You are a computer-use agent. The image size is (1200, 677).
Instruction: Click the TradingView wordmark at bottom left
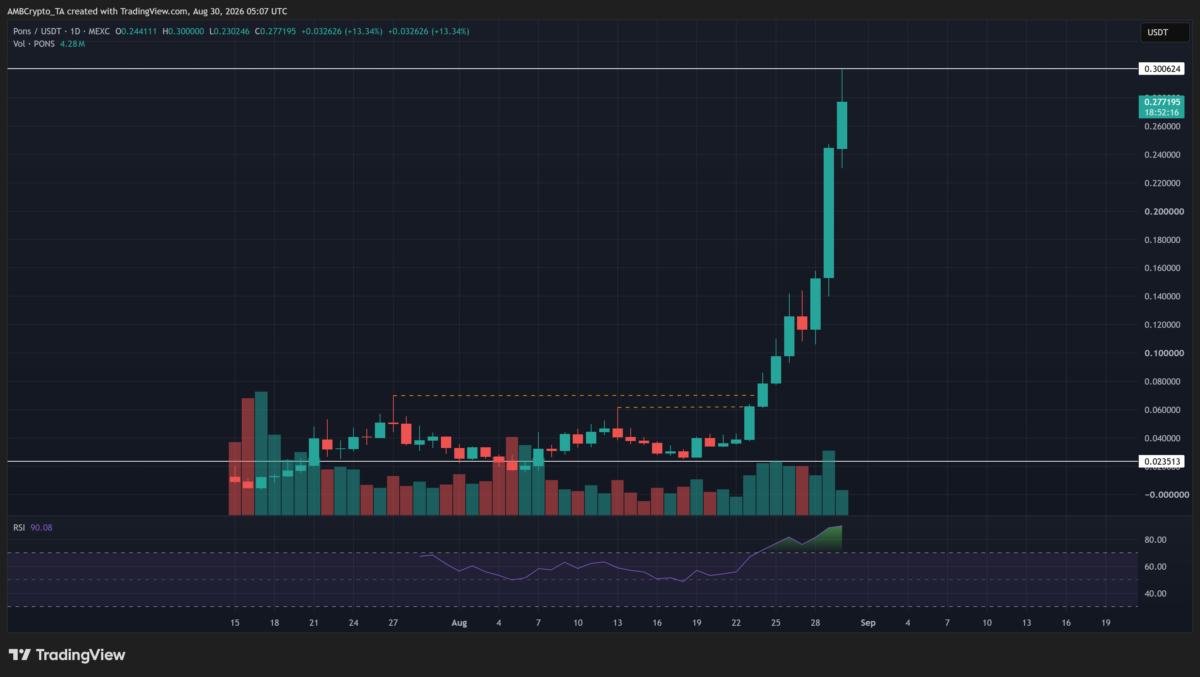pyautogui.click(x=80, y=655)
